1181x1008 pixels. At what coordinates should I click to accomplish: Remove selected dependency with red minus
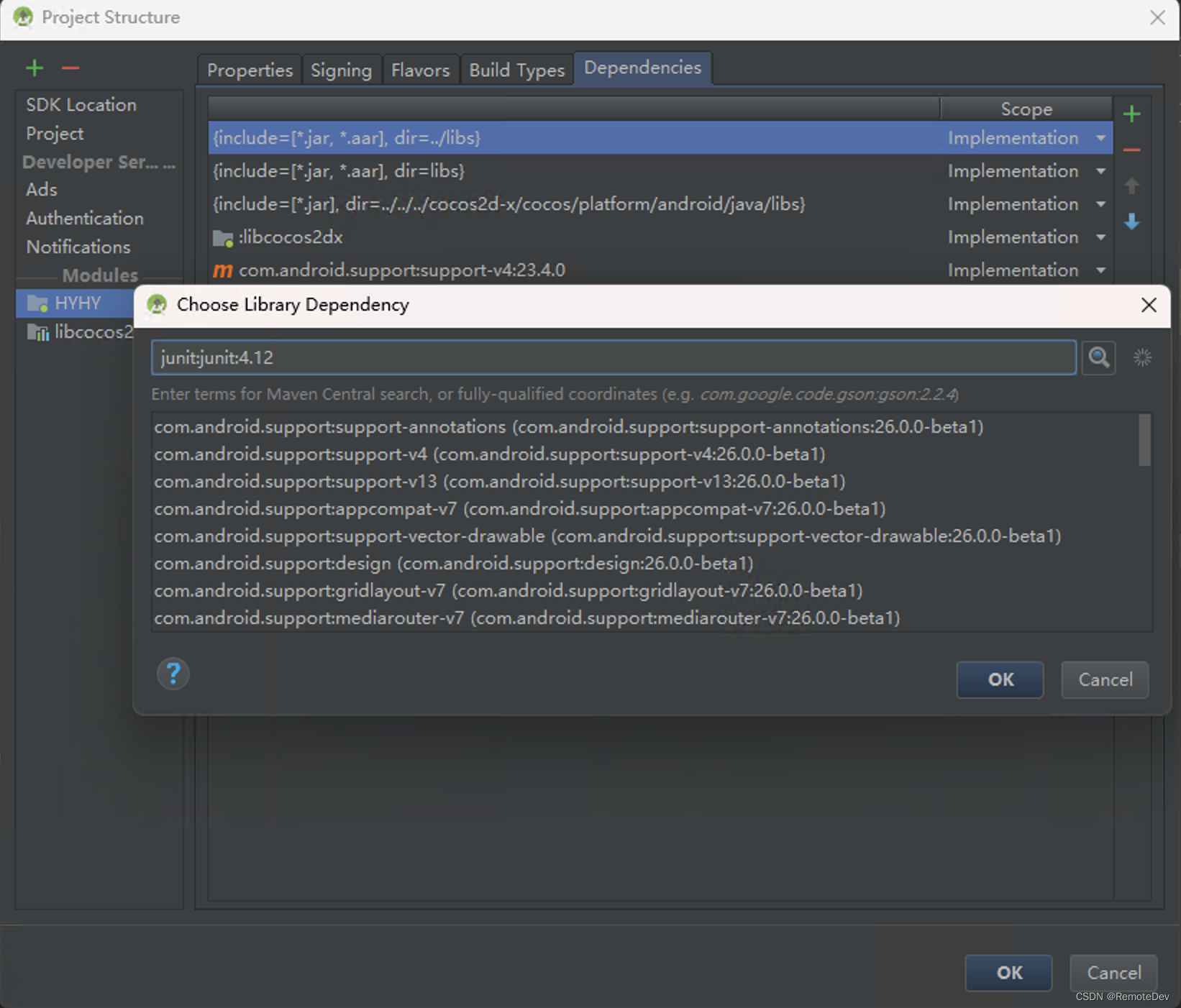click(1131, 150)
